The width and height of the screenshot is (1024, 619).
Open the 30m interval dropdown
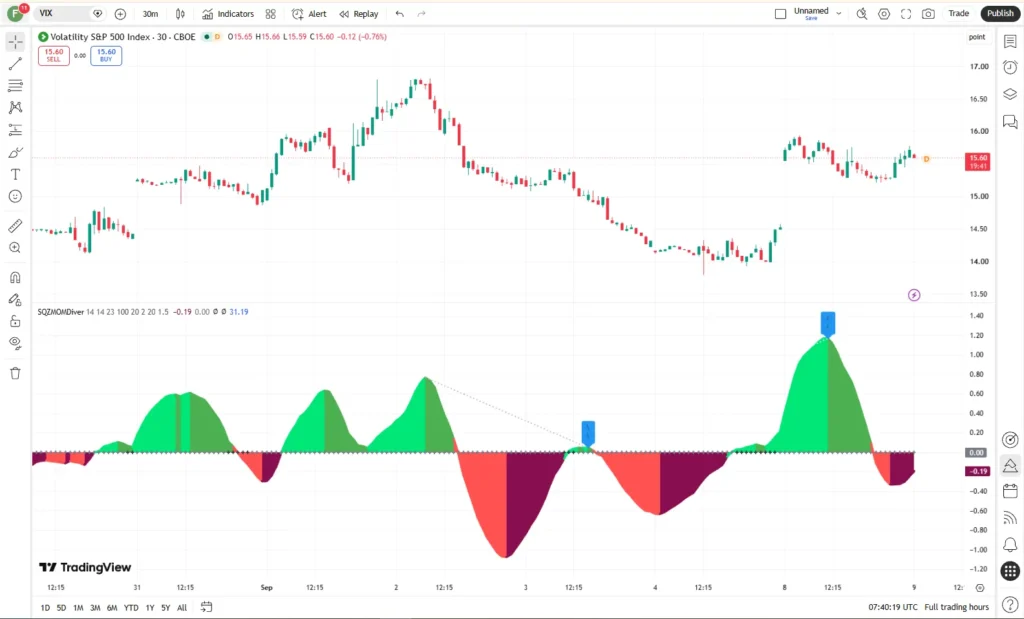pyautogui.click(x=150, y=14)
